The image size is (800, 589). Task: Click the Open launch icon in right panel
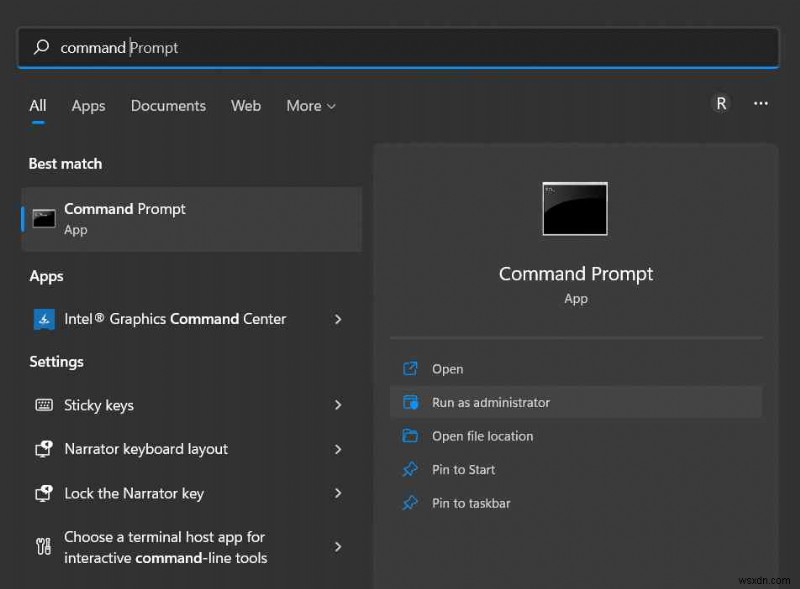411,368
